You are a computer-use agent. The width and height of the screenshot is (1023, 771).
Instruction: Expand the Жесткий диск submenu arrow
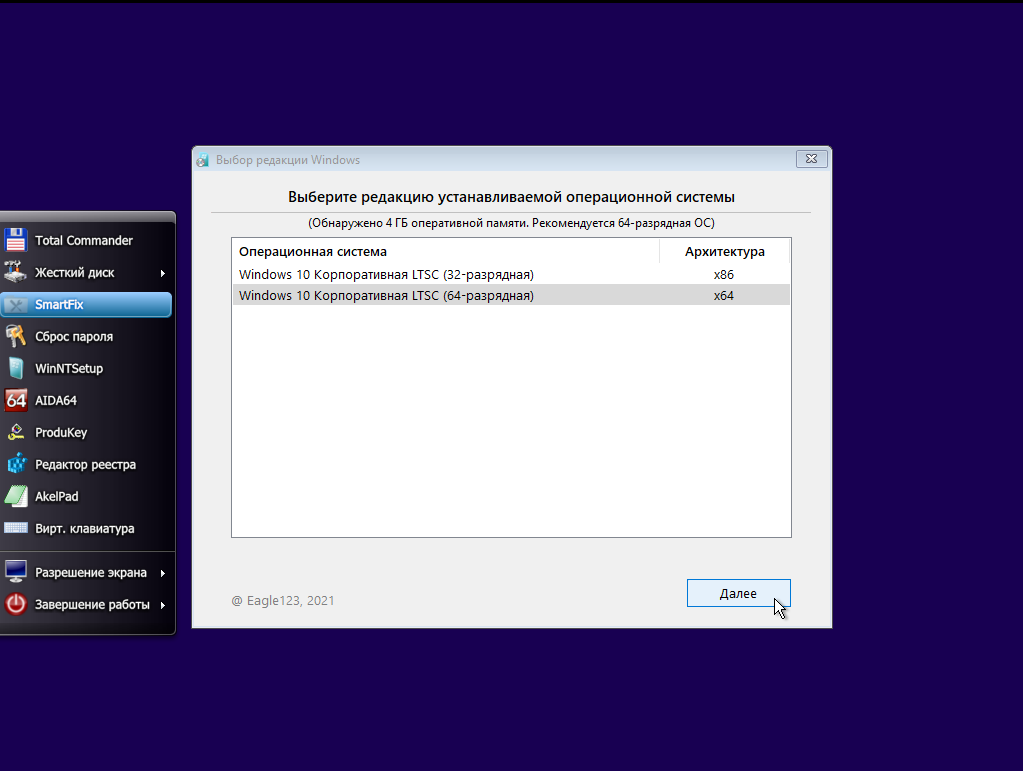coord(162,273)
